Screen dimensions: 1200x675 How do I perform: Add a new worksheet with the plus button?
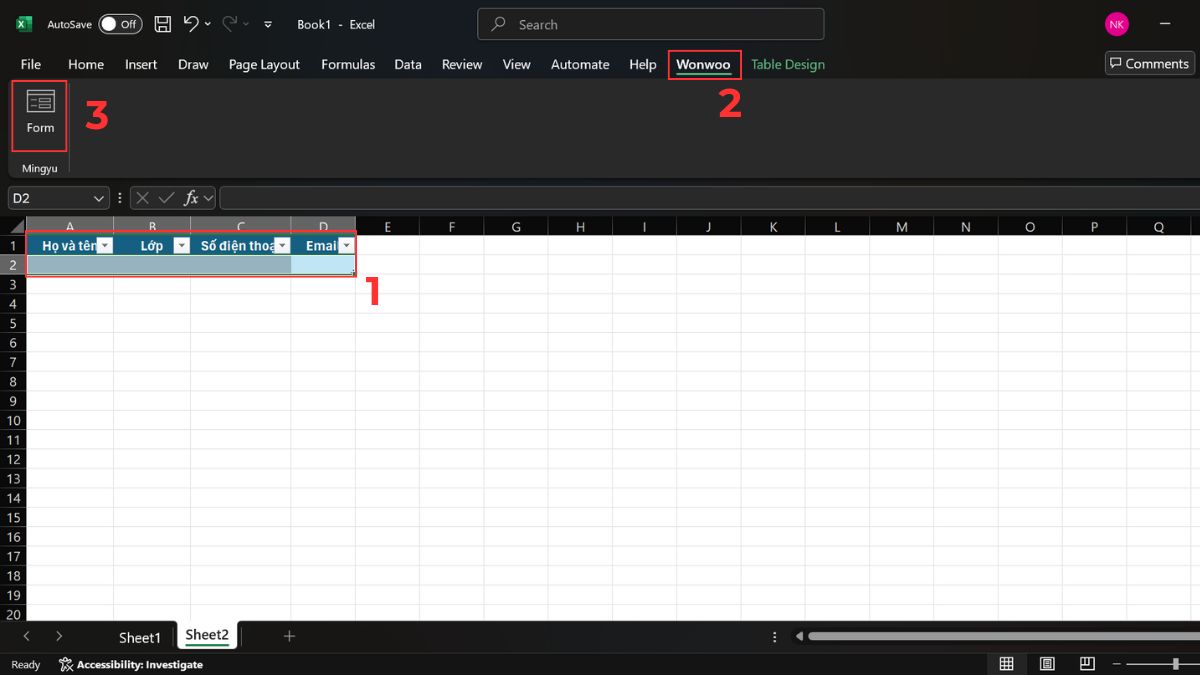click(x=289, y=636)
